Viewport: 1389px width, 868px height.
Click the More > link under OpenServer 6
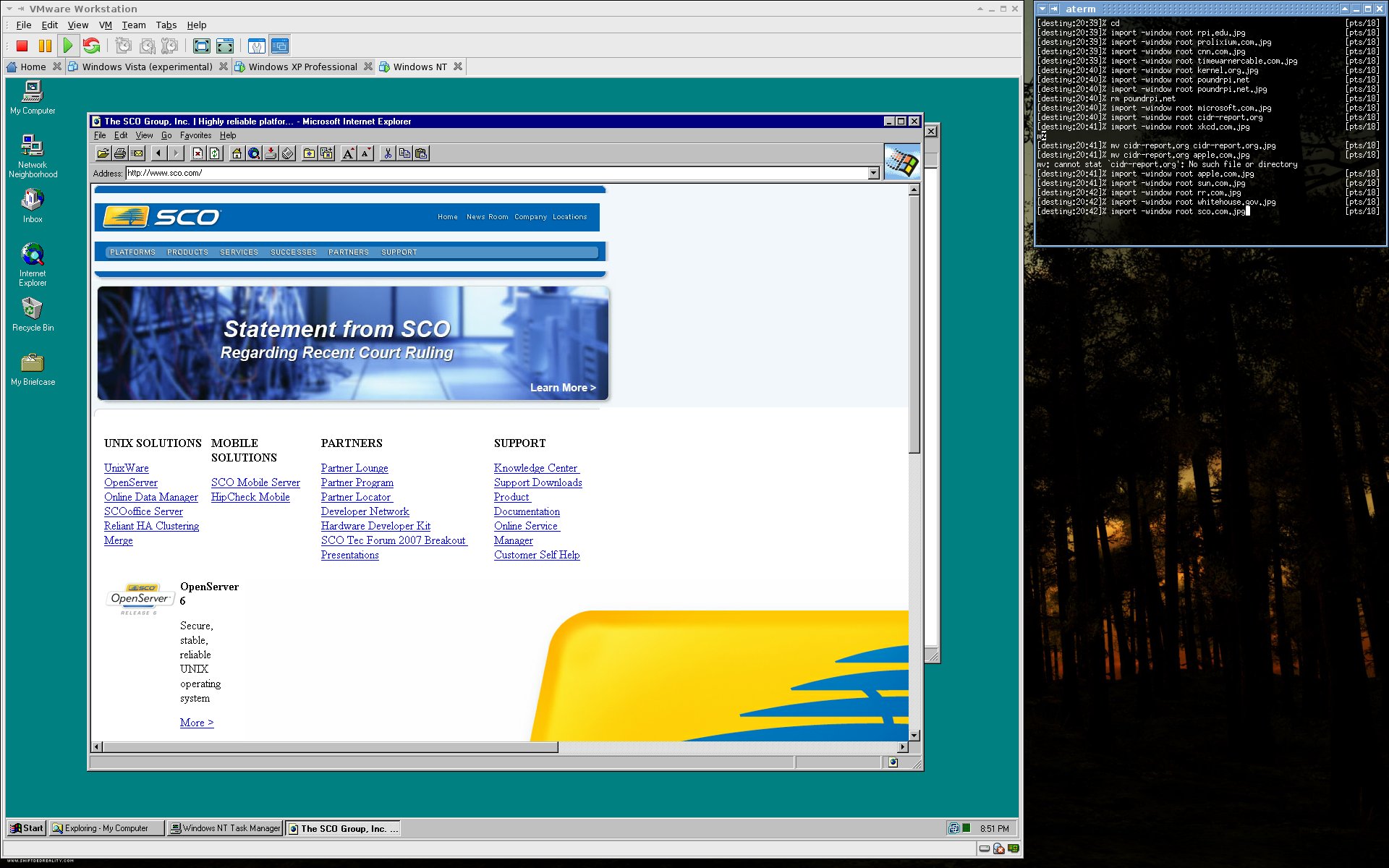(x=197, y=723)
